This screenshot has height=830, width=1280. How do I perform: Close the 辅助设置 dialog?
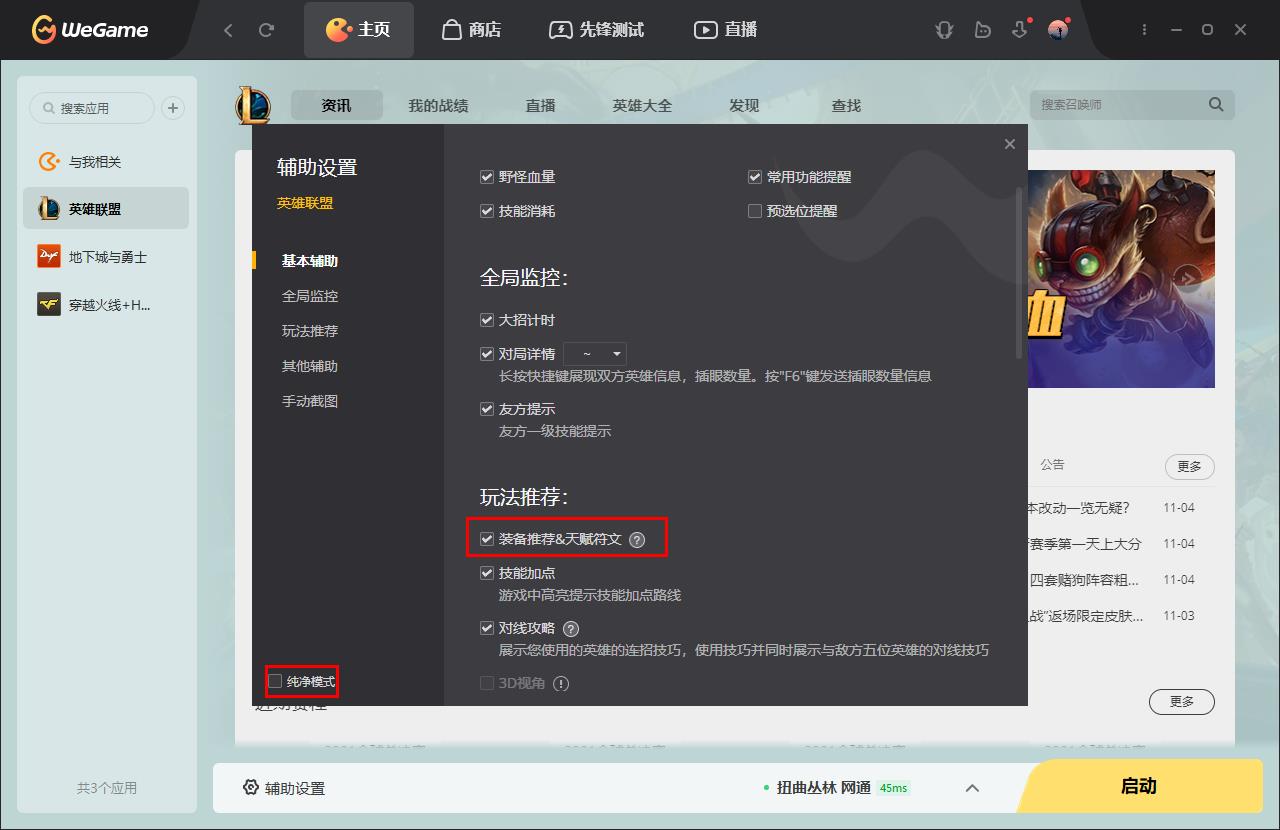[x=1010, y=144]
